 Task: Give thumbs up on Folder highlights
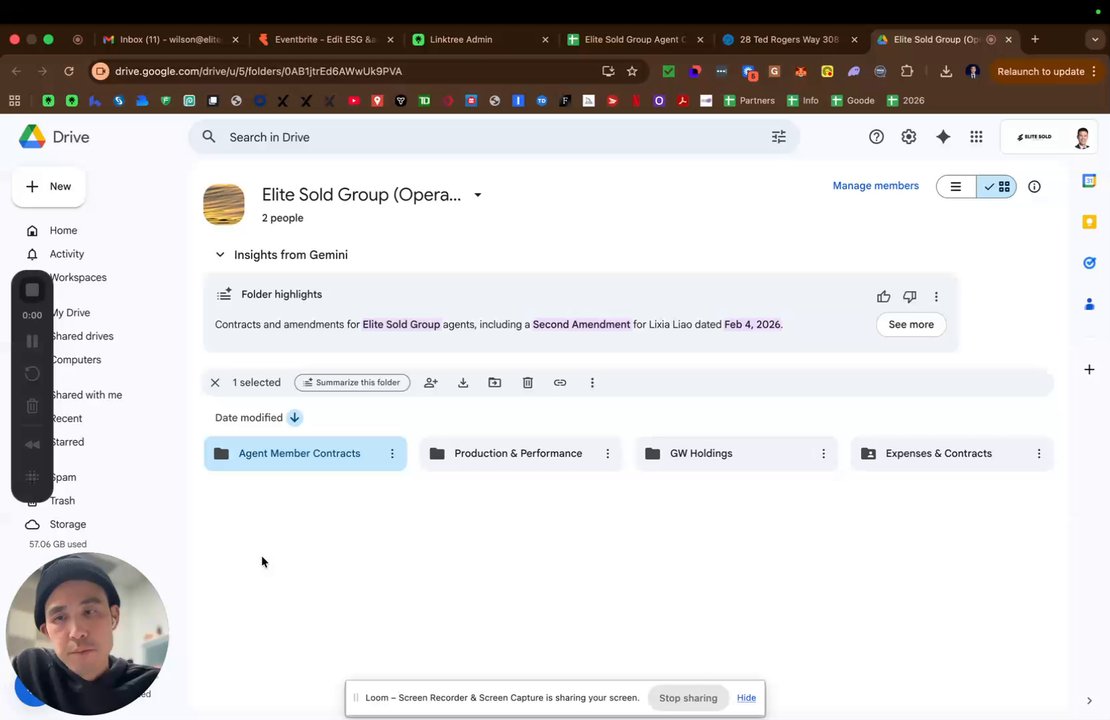point(883,297)
